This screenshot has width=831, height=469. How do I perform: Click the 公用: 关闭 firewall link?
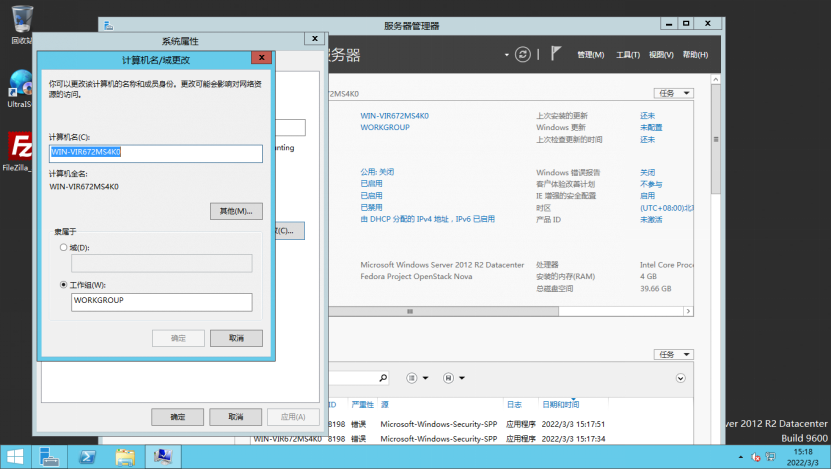tap(377, 172)
